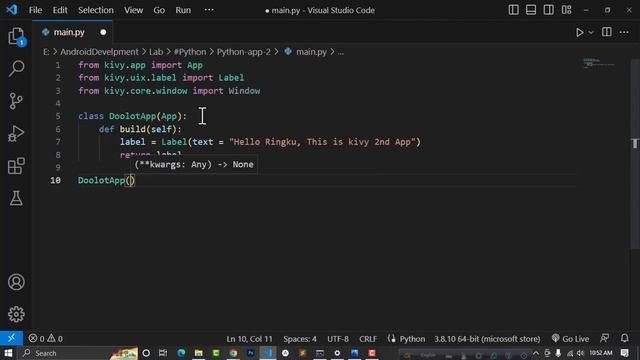Open the File menu
This screenshot has height=360, width=640.
pos(36,10)
